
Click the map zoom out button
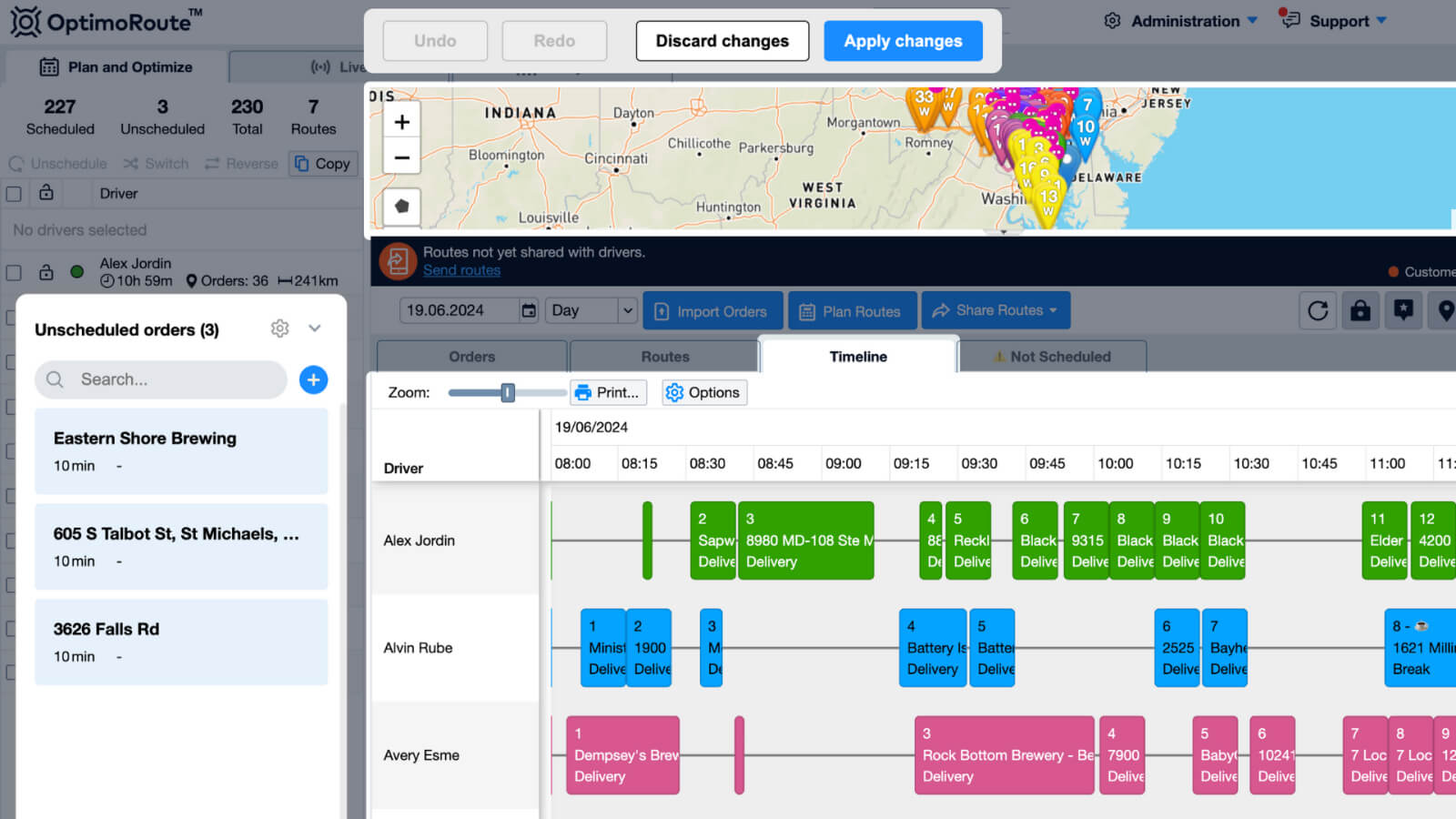401,157
